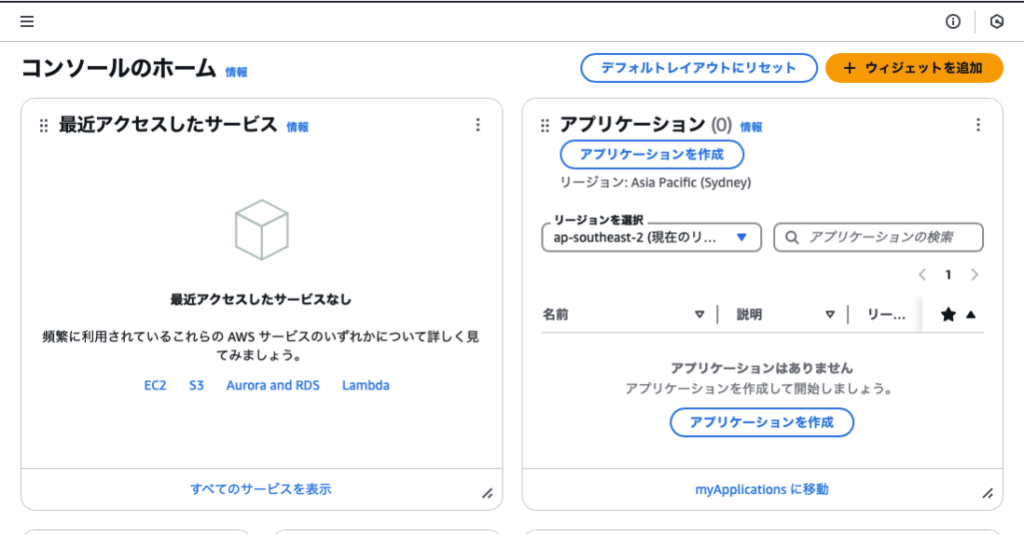Viewport: 1024px width, 535px height.
Task: Click resize handle of recent services widget
Action: point(487,493)
